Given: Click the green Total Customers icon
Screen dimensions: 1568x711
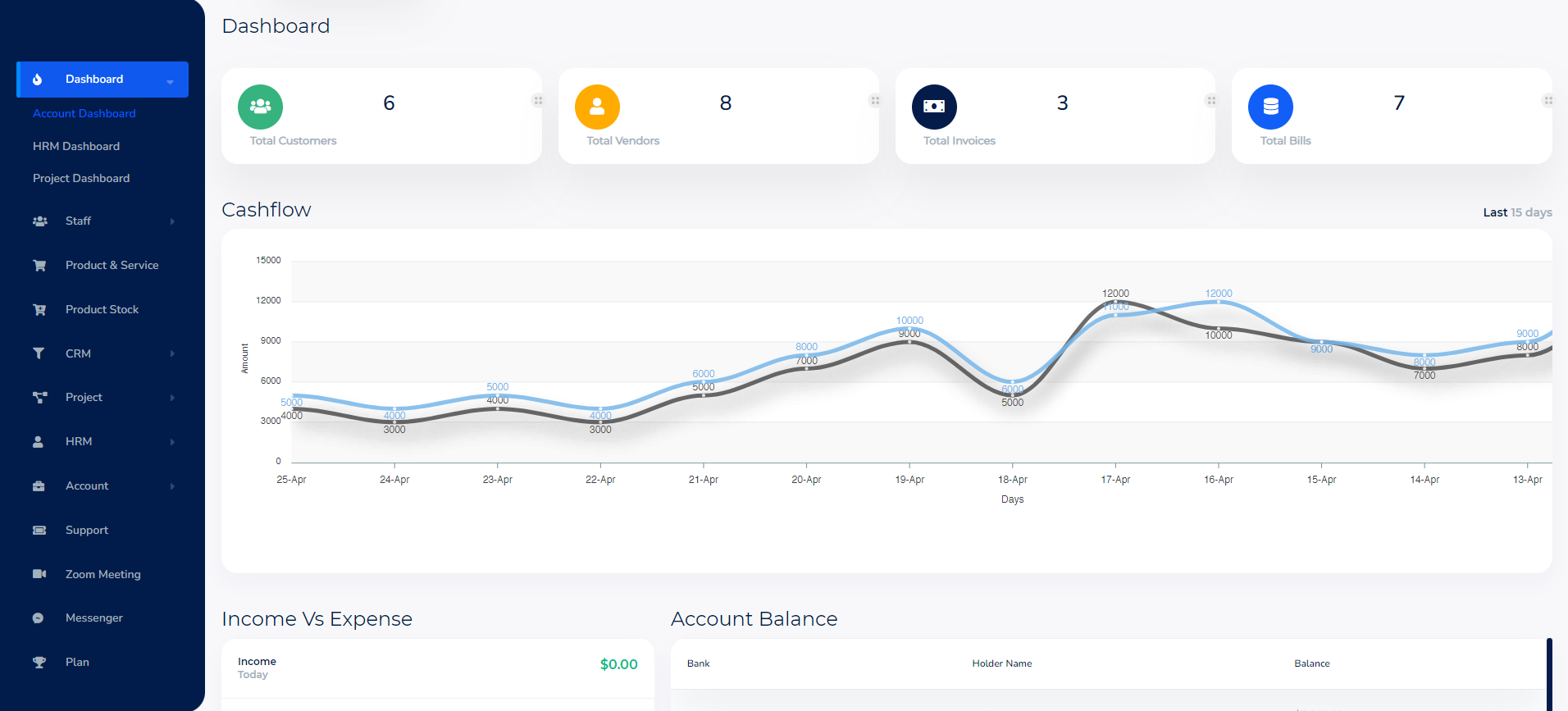Looking at the screenshot, I should (260, 107).
